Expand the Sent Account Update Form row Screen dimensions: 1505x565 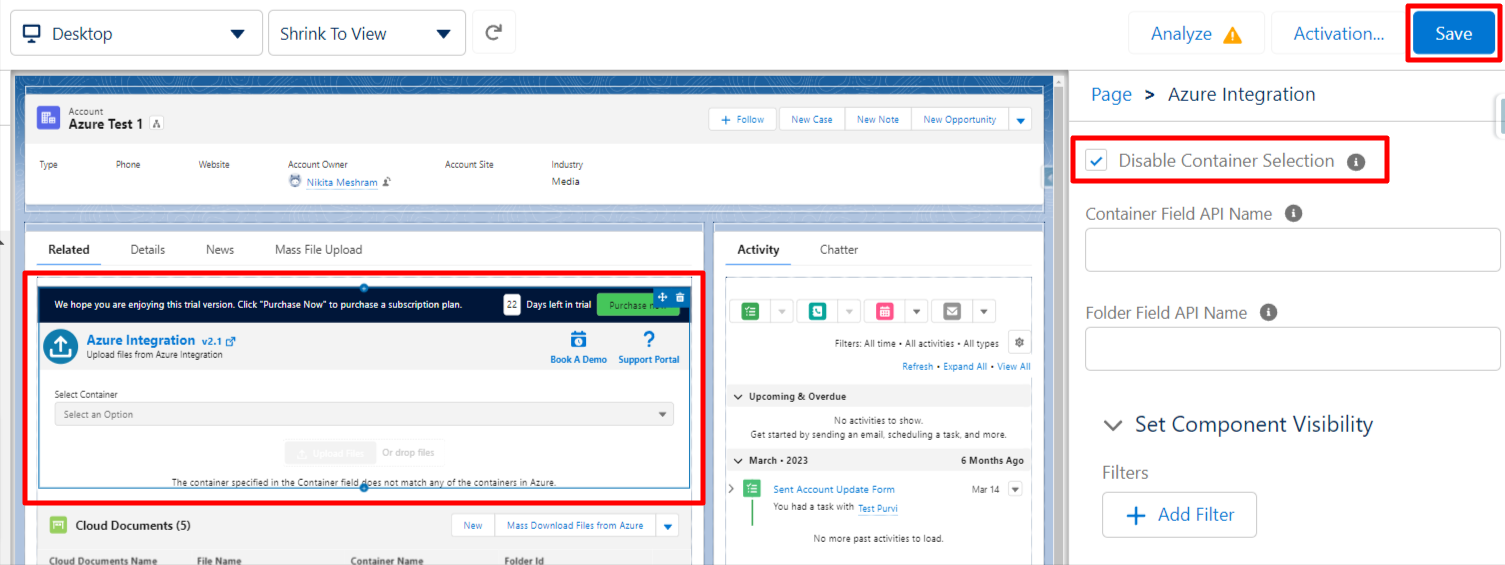[x=732, y=489]
